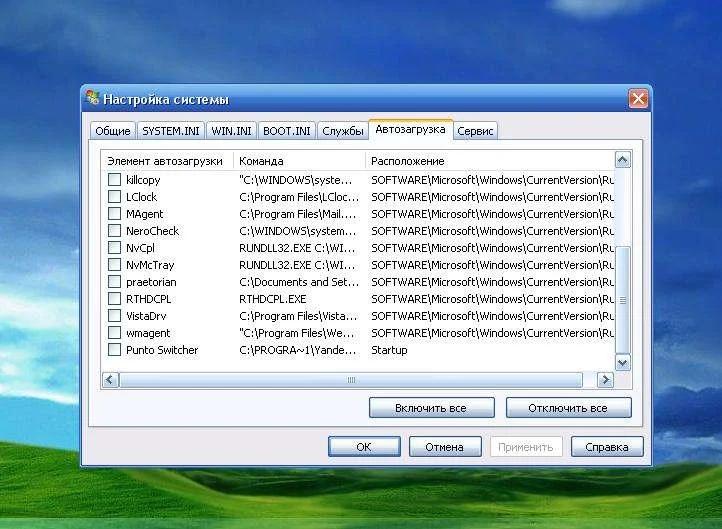Screen dimensions: 722x529
Task: Click the C:\Documents and Set... command
Action: (299, 282)
